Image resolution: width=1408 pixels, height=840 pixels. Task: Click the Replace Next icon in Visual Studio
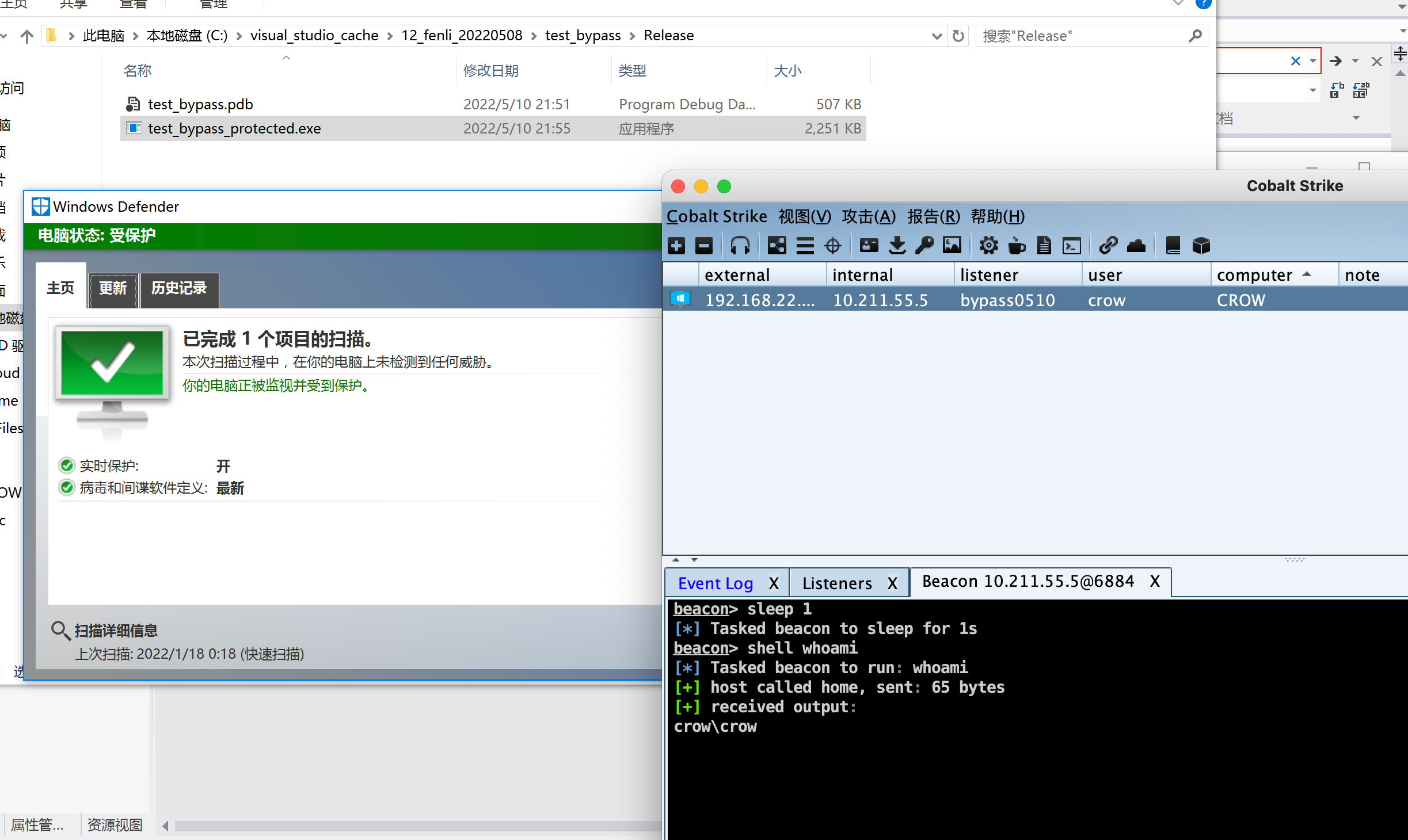click(x=1337, y=90)
